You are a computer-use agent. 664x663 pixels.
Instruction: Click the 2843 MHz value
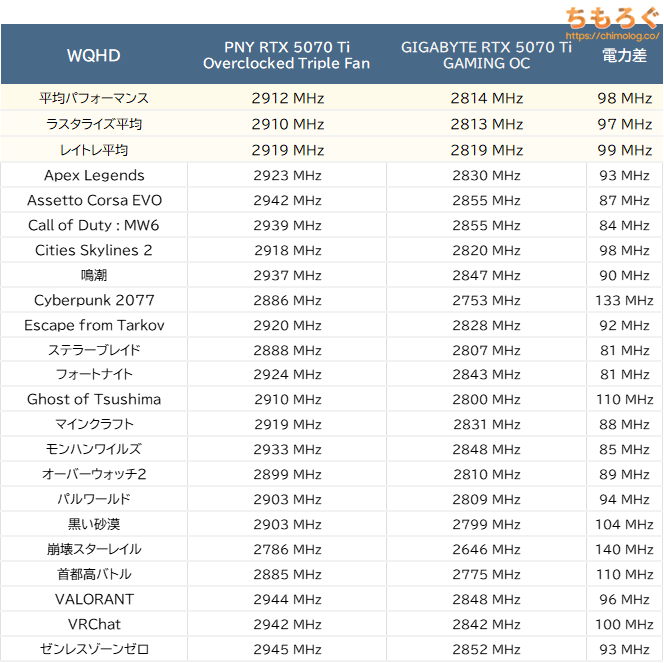pos(487,374)
